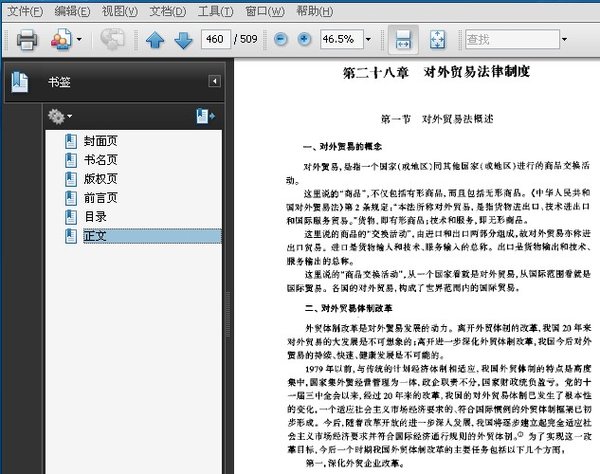Select the 版权页 bookmark
The image size is (600, 474).
[101, 179]
